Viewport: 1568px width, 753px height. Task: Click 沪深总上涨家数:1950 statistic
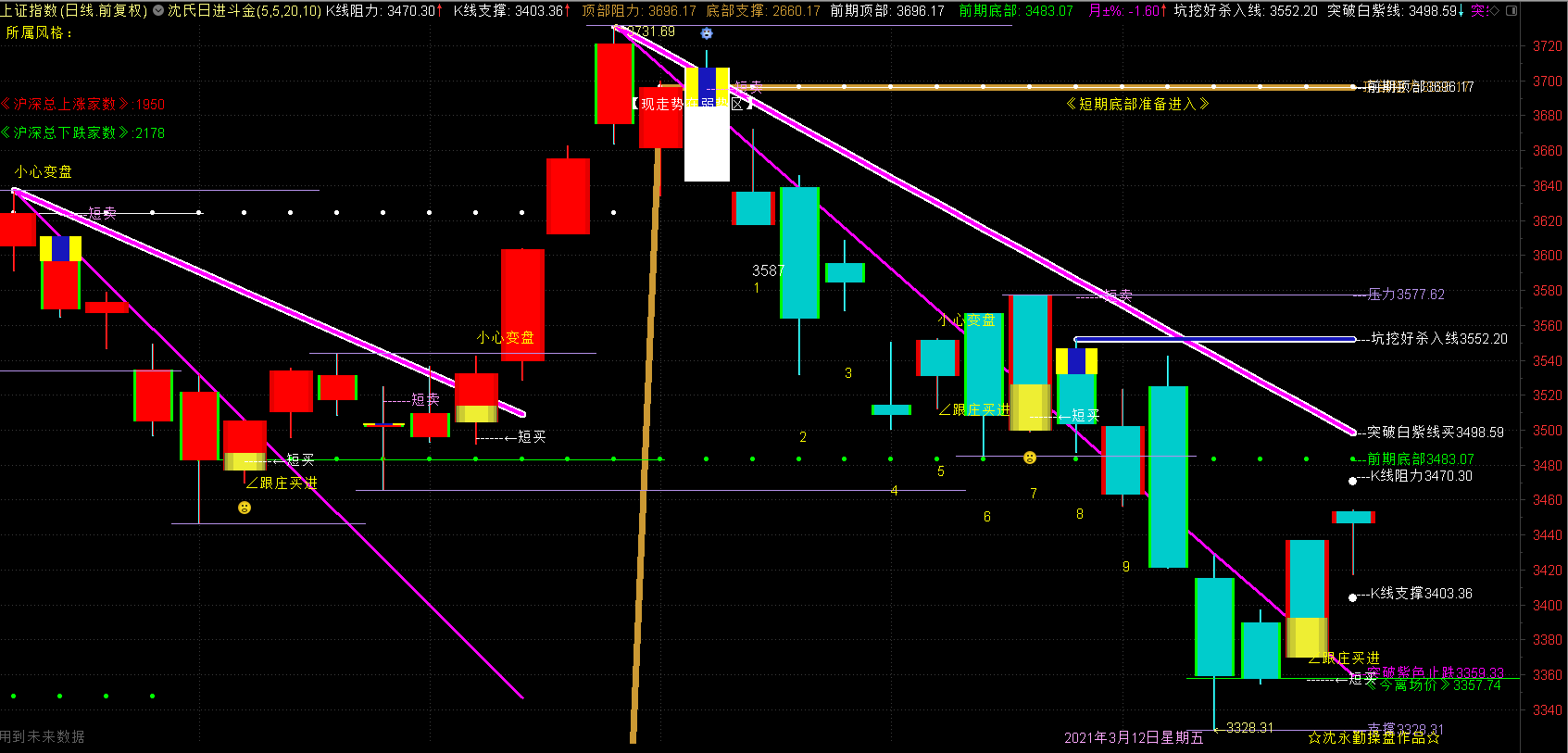[83, 104]
